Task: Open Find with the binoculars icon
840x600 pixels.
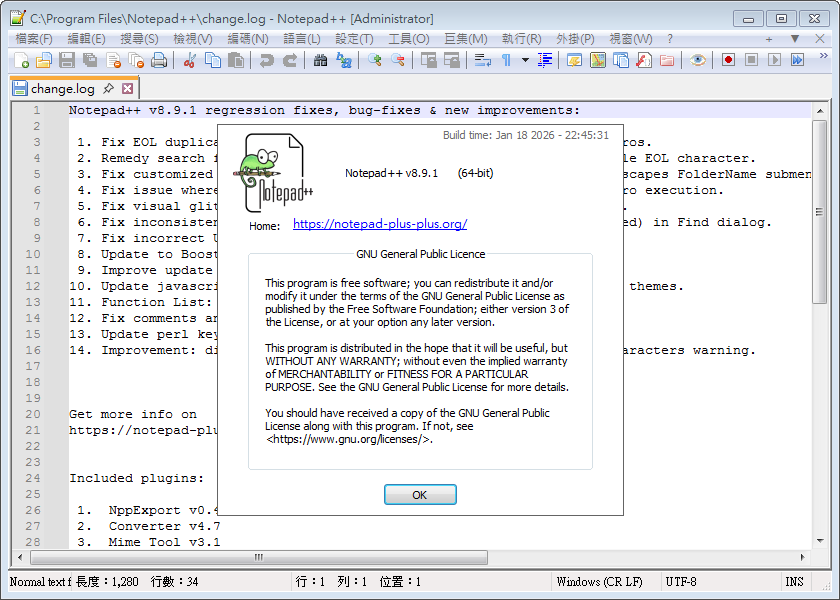Action: coord(320,60)
